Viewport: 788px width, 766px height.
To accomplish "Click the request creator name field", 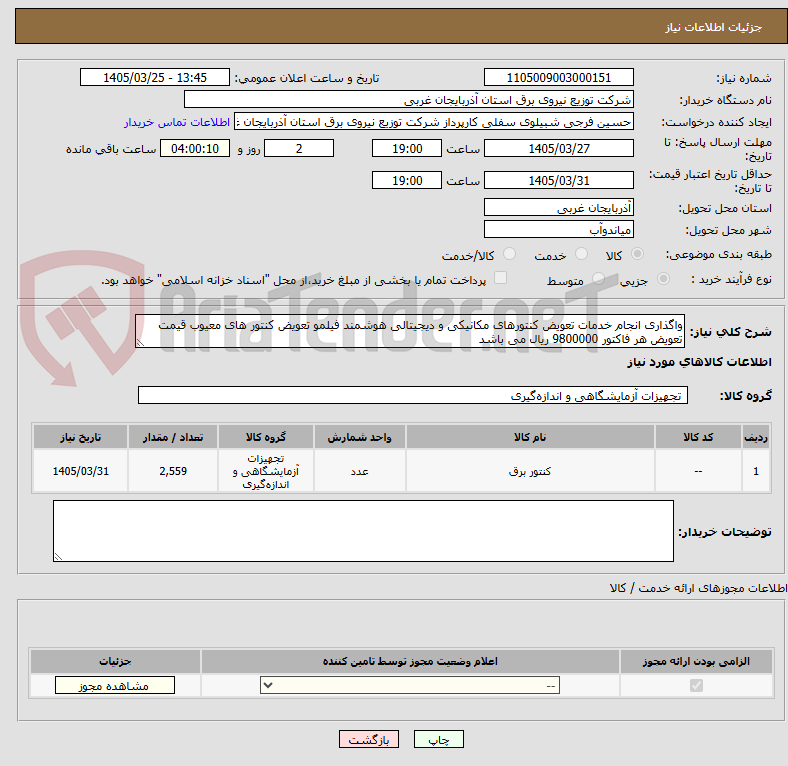I will (x=434, y=122).
